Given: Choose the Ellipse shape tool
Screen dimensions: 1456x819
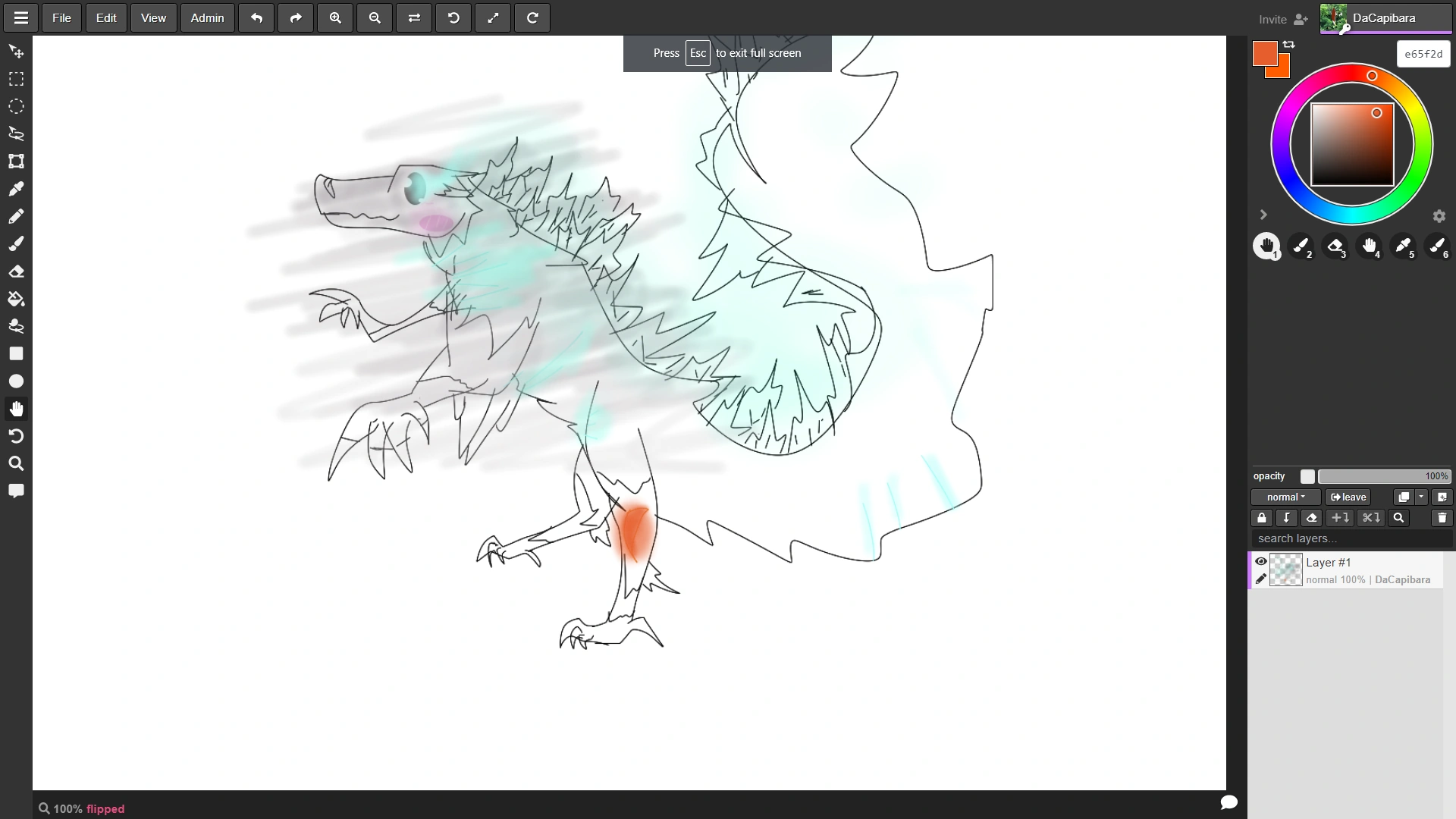Looking at the screenshot, I should pyautogui.click(x=16, y=381).
